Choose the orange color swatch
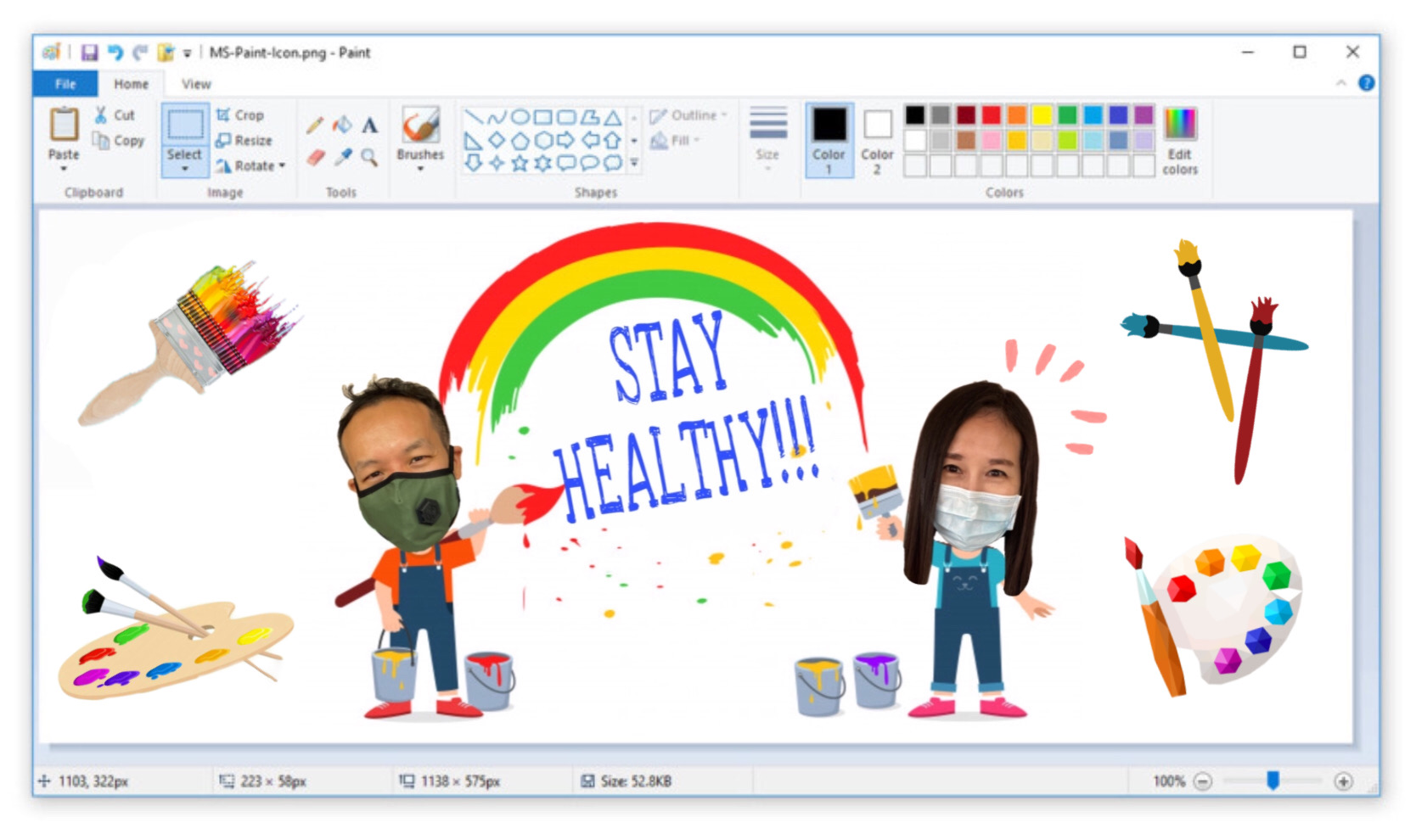This screenshot has width=1416, height=840. point(1017,115)
